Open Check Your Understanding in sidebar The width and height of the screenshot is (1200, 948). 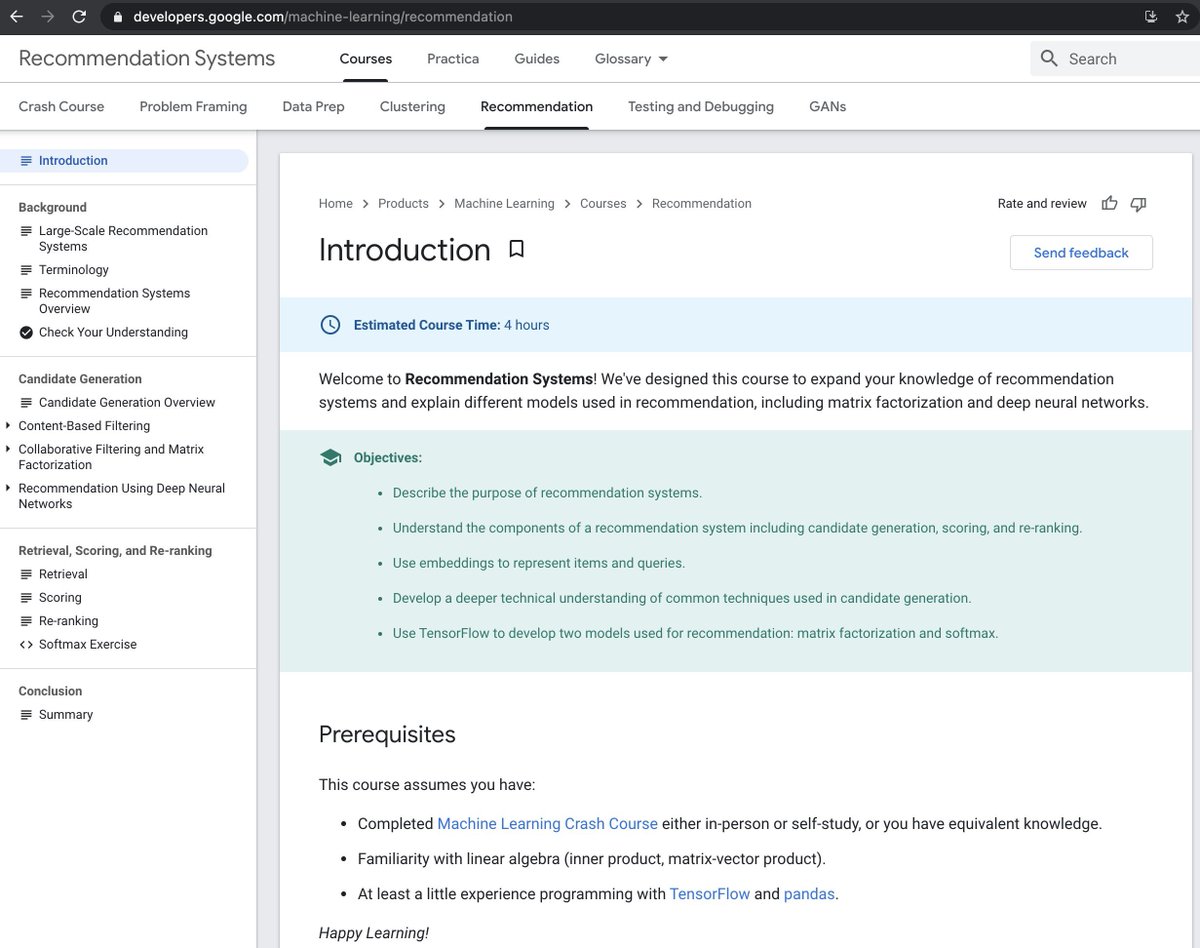113,332
